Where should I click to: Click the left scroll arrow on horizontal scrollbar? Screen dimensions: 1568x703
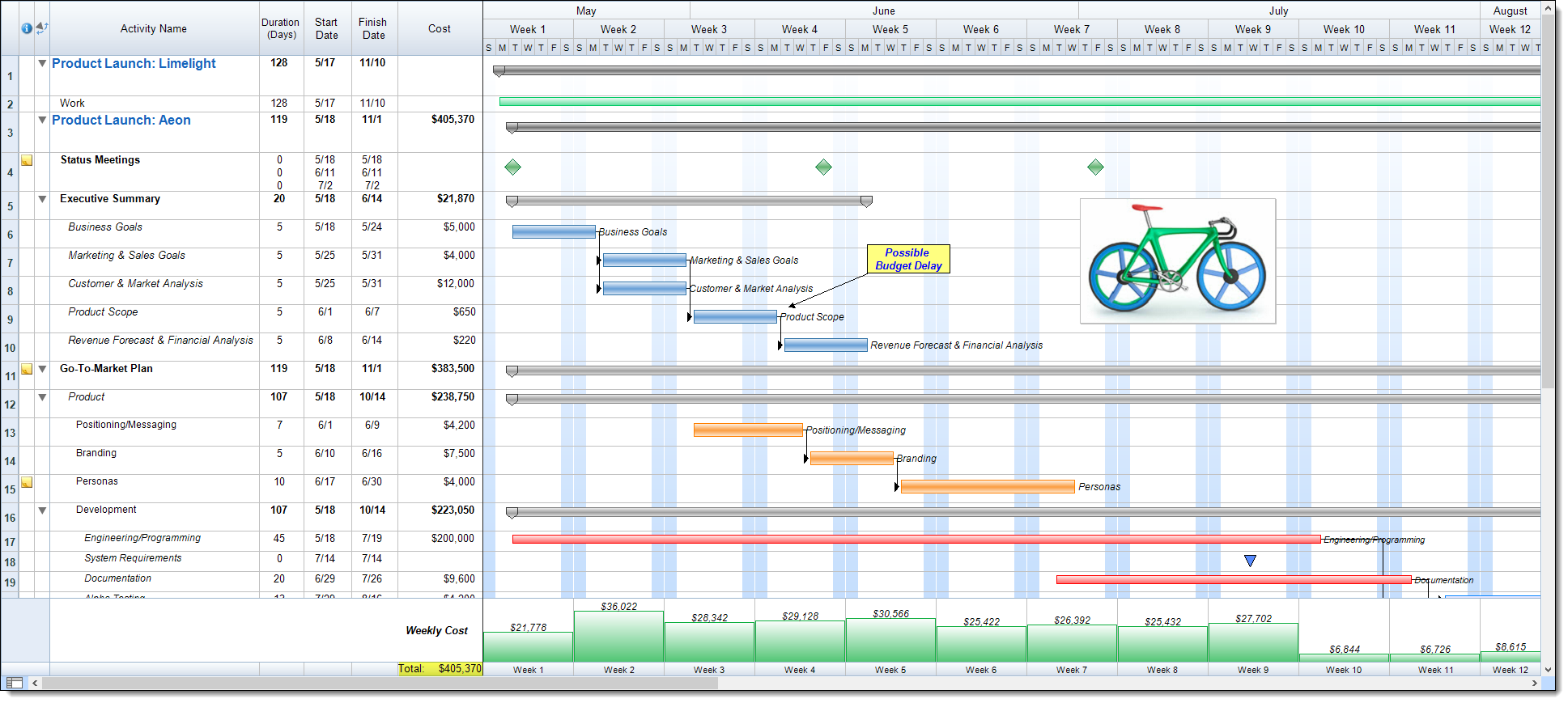[x=35, y=683]
